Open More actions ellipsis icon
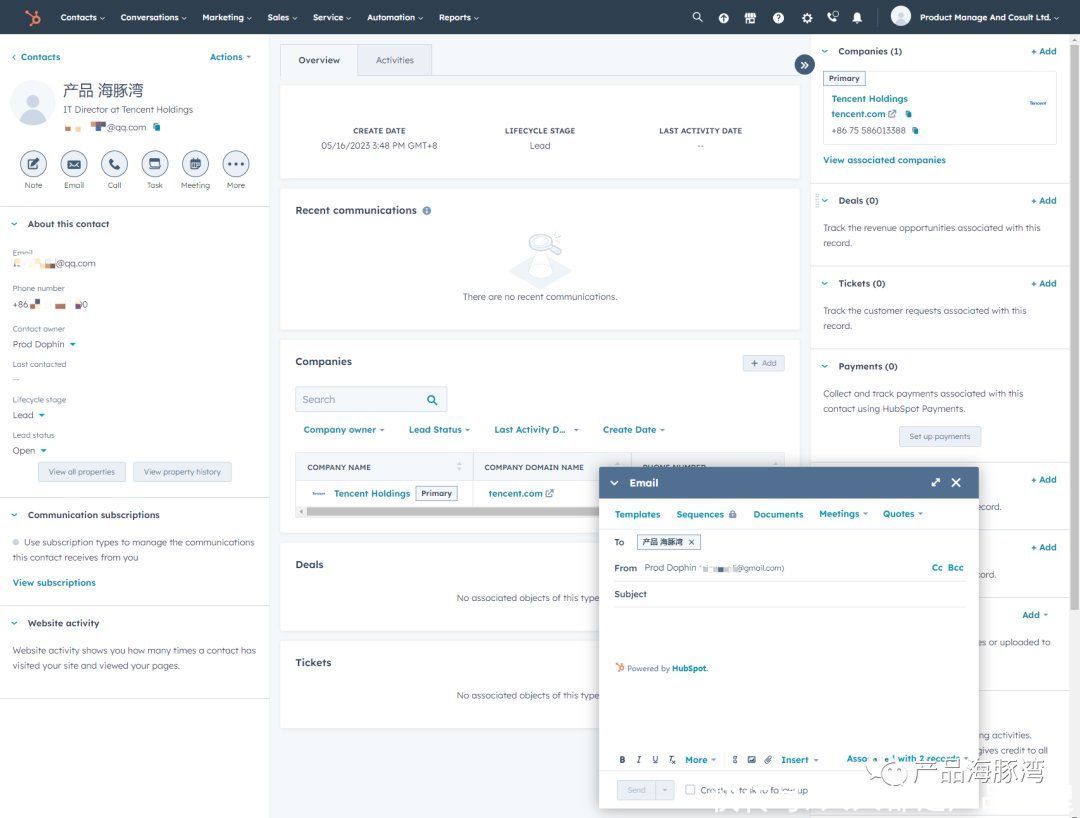The width and height of the screenshot is (1080, 818). coord(236,164)
